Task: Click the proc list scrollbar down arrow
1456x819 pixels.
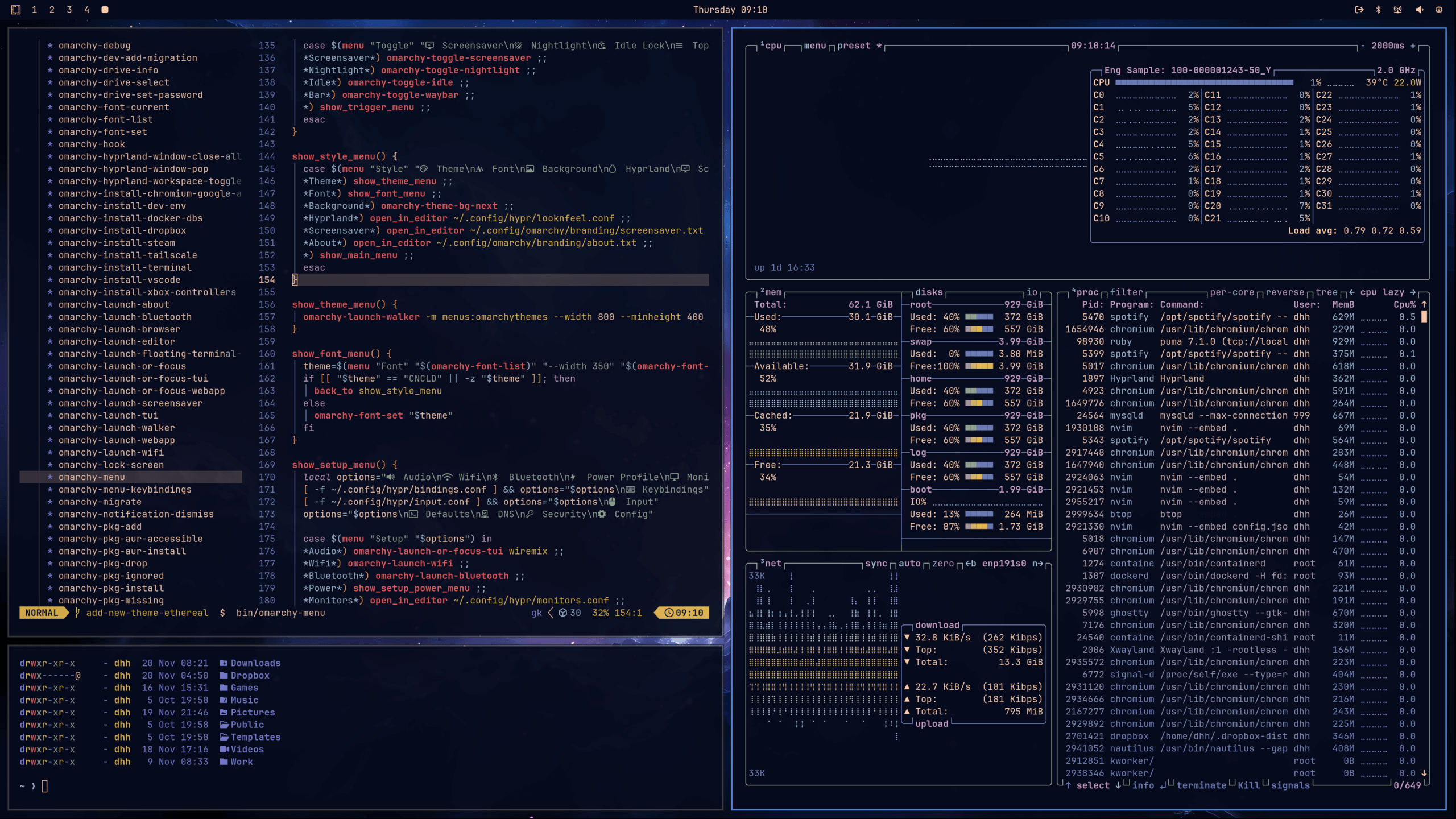Action: [x=1424, y=773]
